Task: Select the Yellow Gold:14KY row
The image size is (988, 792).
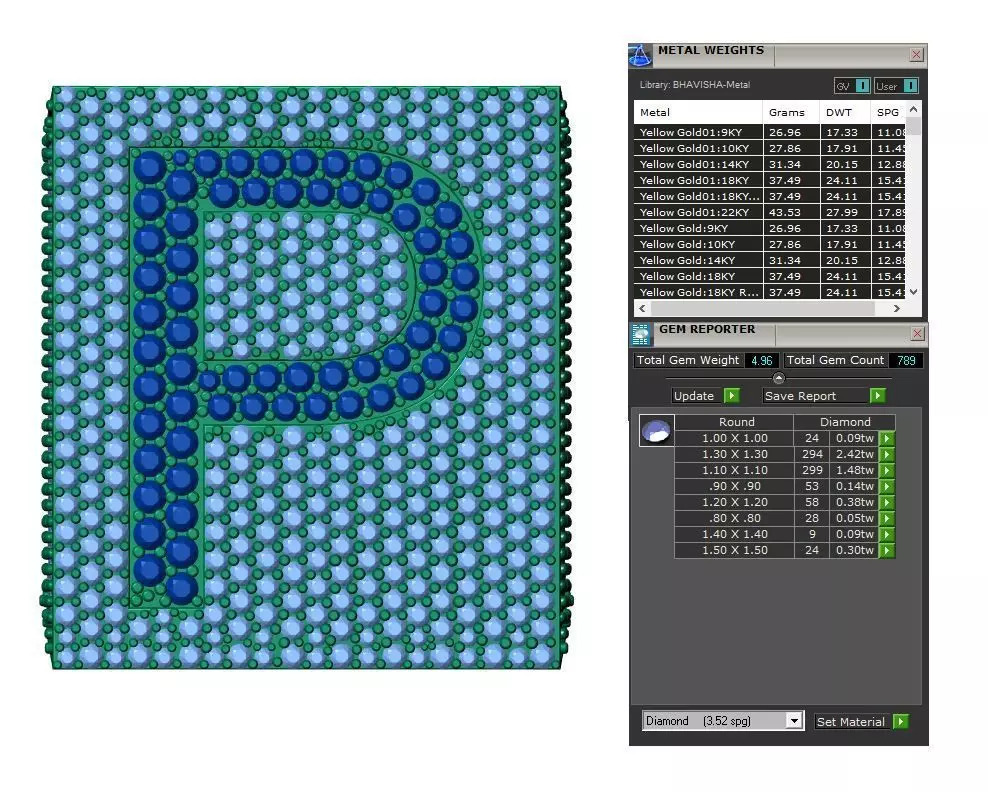Action: pyautogui.click(x=771, y=260)
